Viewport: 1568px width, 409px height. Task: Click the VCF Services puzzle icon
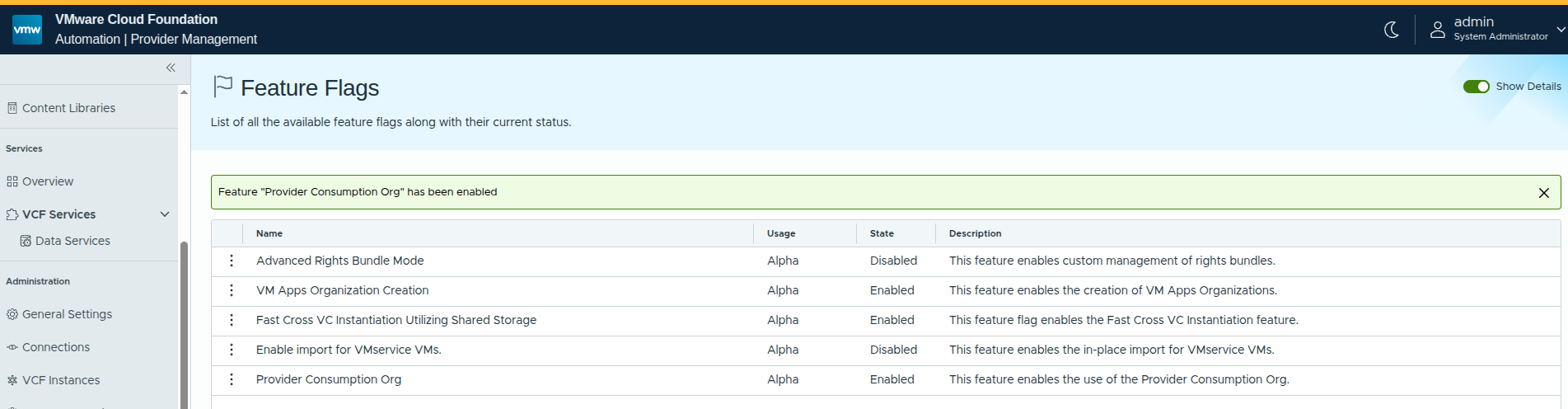point(12,214)
